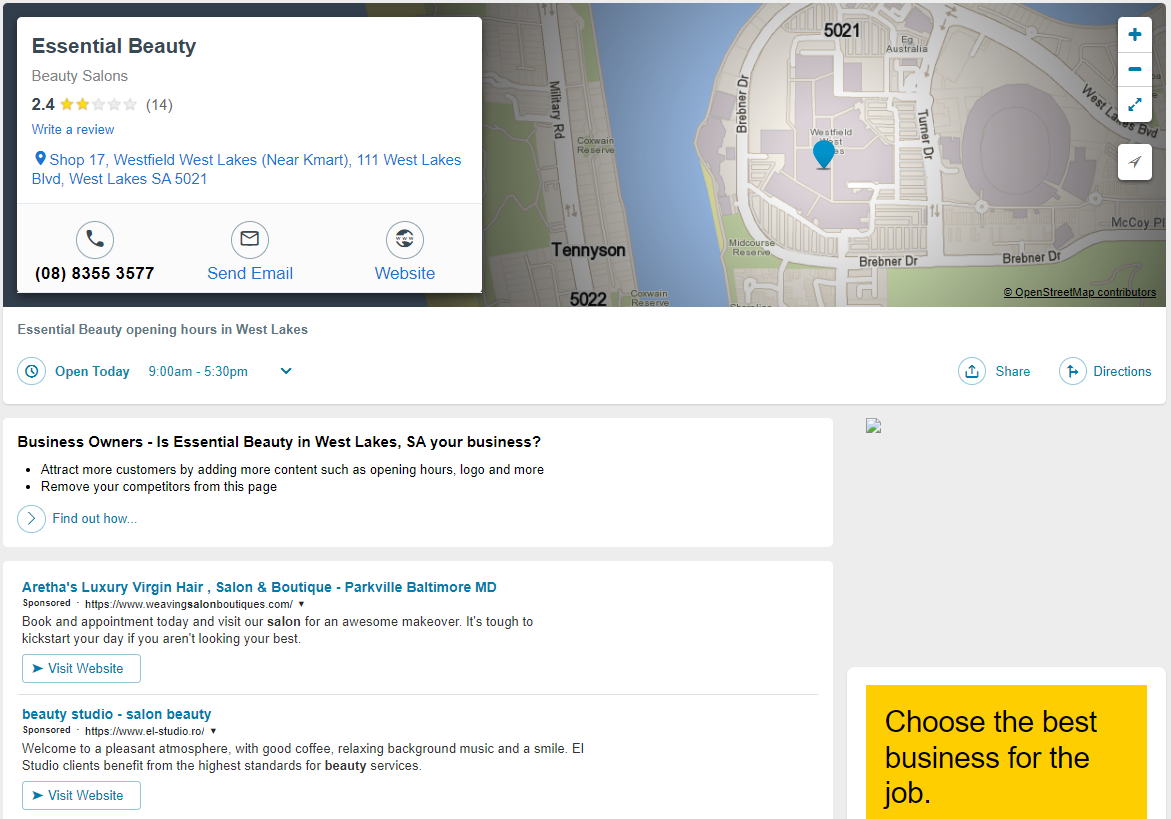Click the (14) review count
Image resolution: width=1171 pixels, height=819 pixels.
click(x=159, y=105)
